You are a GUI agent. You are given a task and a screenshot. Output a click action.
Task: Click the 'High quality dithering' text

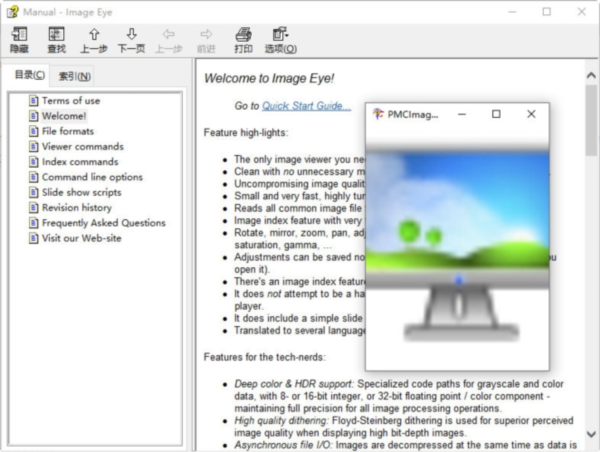click(x=282, y=421)
